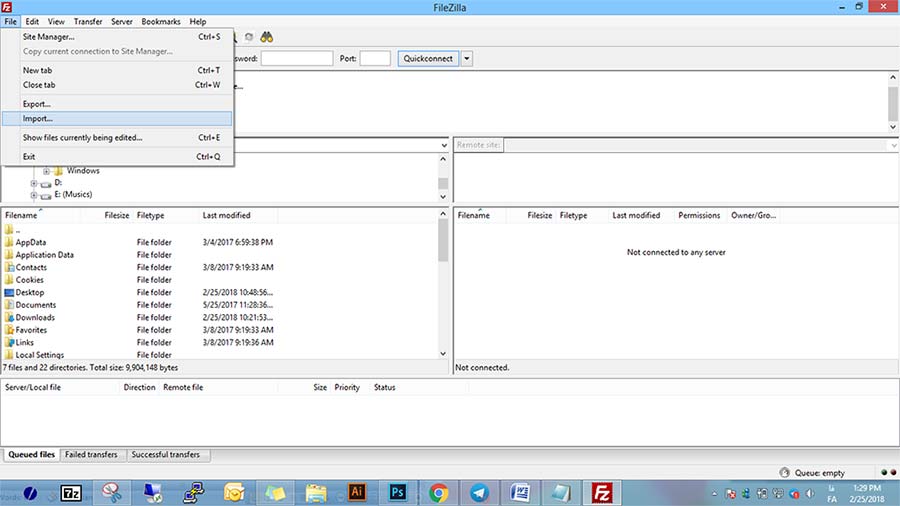Select the Local Settings folder row
The width and height of the screenshot is (900, 506).
point(220,355)
